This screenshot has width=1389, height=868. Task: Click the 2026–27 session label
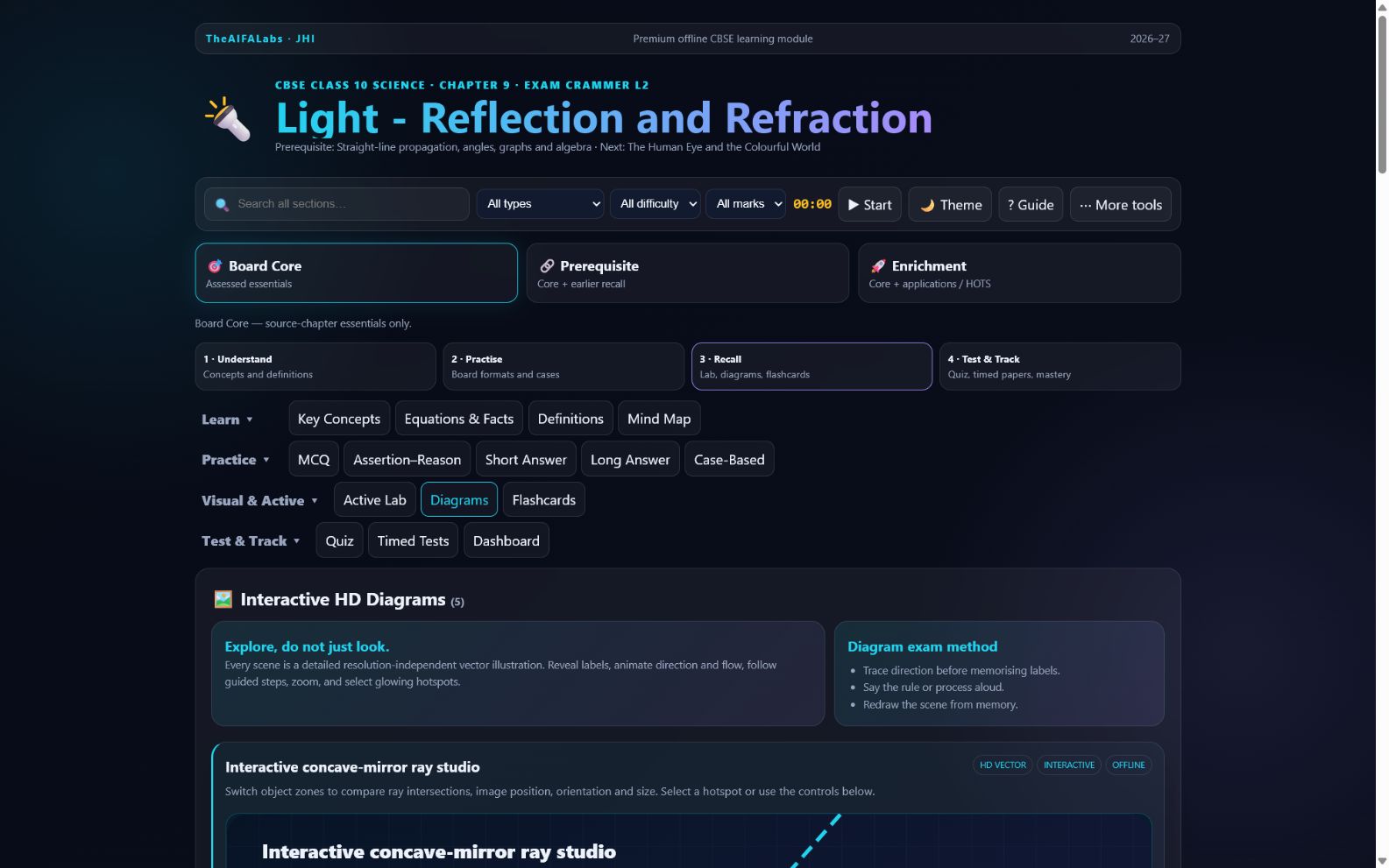1150,39
